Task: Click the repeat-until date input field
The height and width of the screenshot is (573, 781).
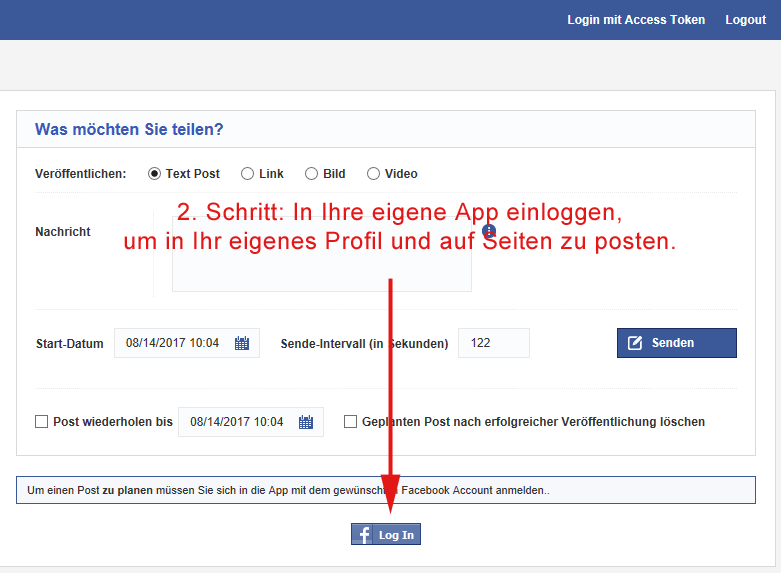Action: coord(238,422)
